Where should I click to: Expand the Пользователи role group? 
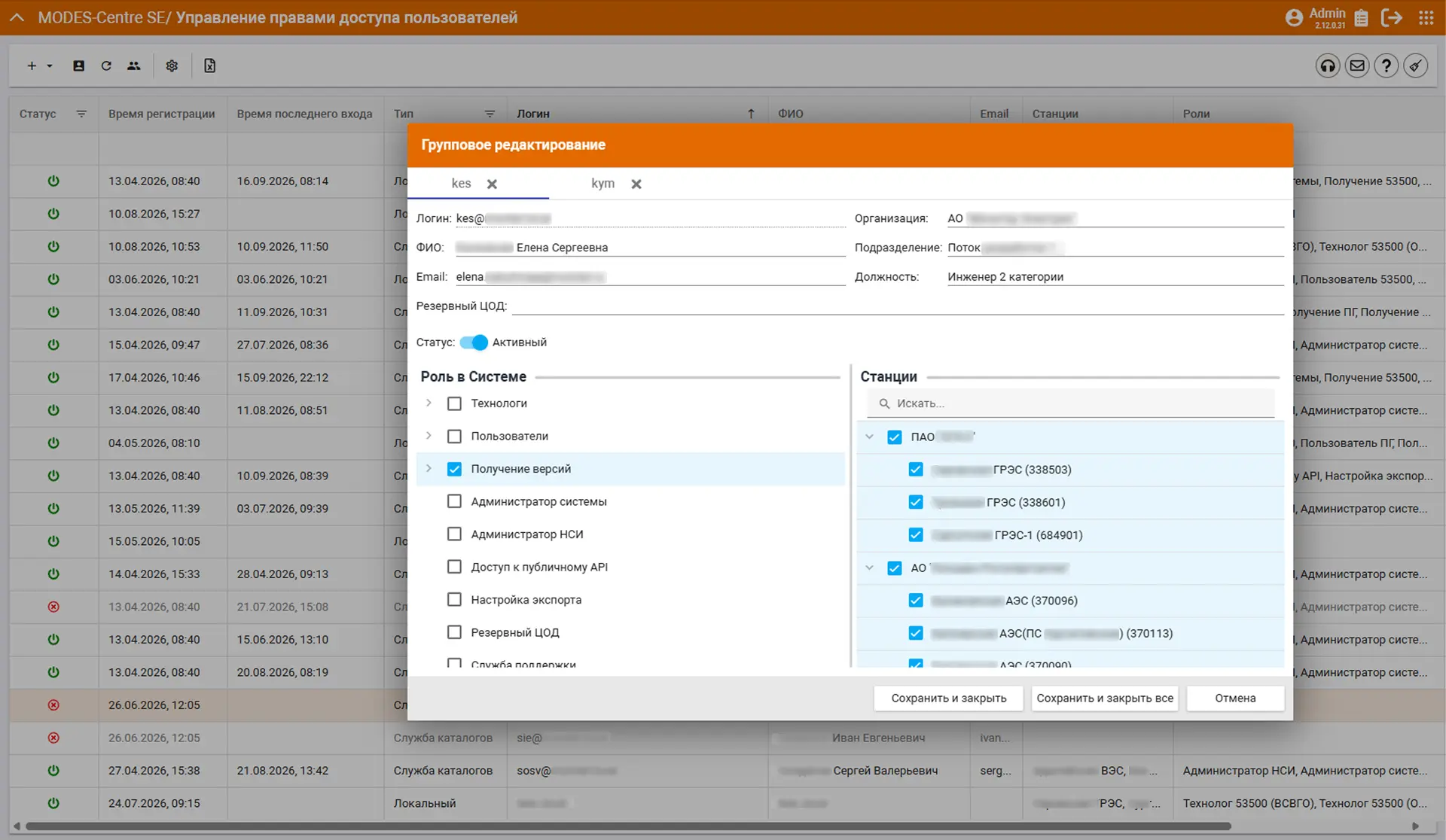click(x=429, y=436)
